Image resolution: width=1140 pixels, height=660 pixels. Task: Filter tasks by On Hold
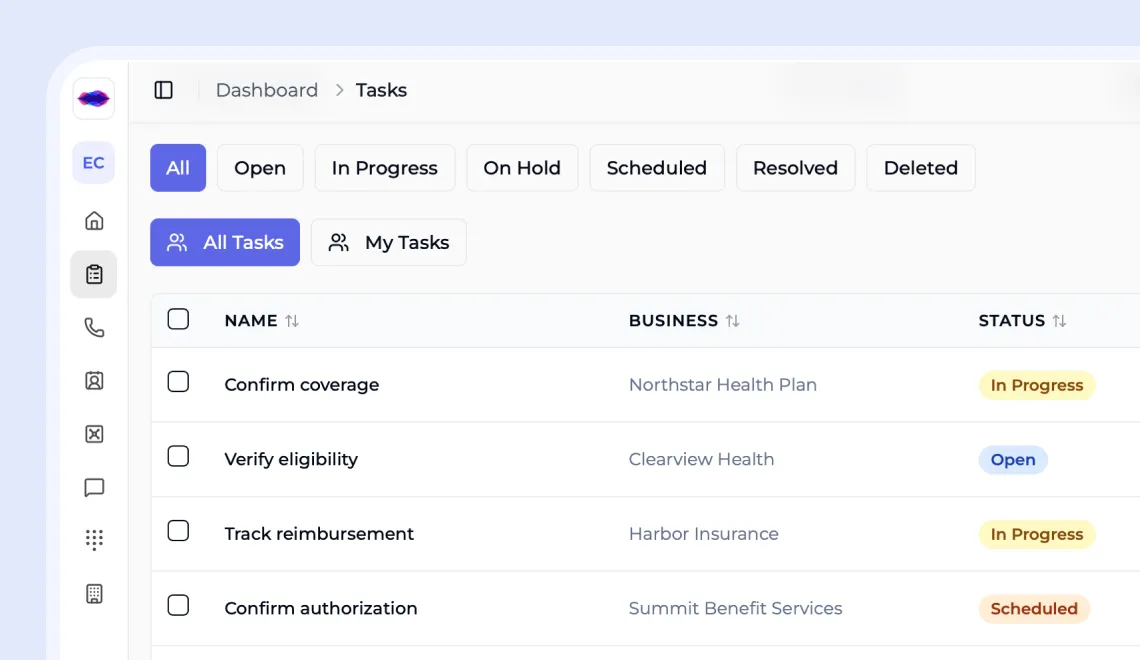pos(522,168)
